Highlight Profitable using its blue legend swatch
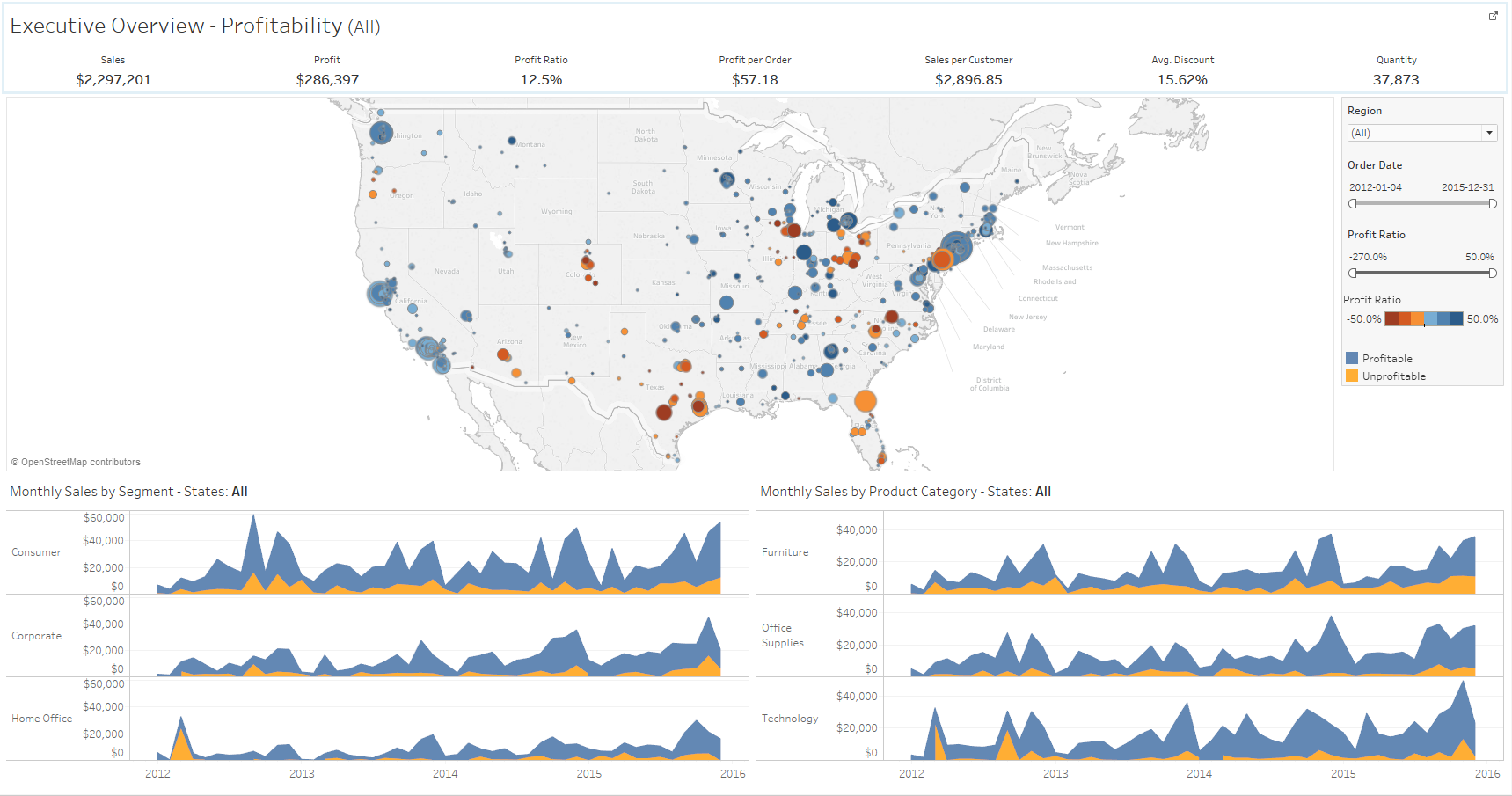This screenshot has width=1512, height=796. pyautogui.click(x=1352, y=358)
